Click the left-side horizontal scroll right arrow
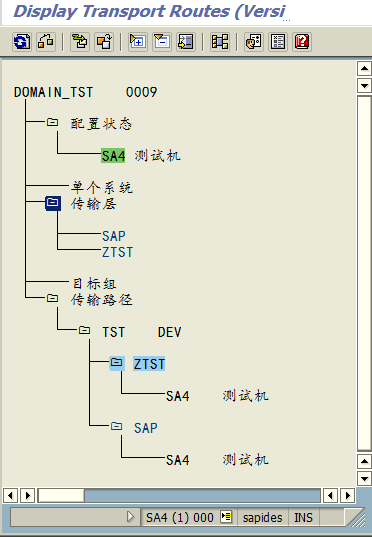 click(27, 495)
